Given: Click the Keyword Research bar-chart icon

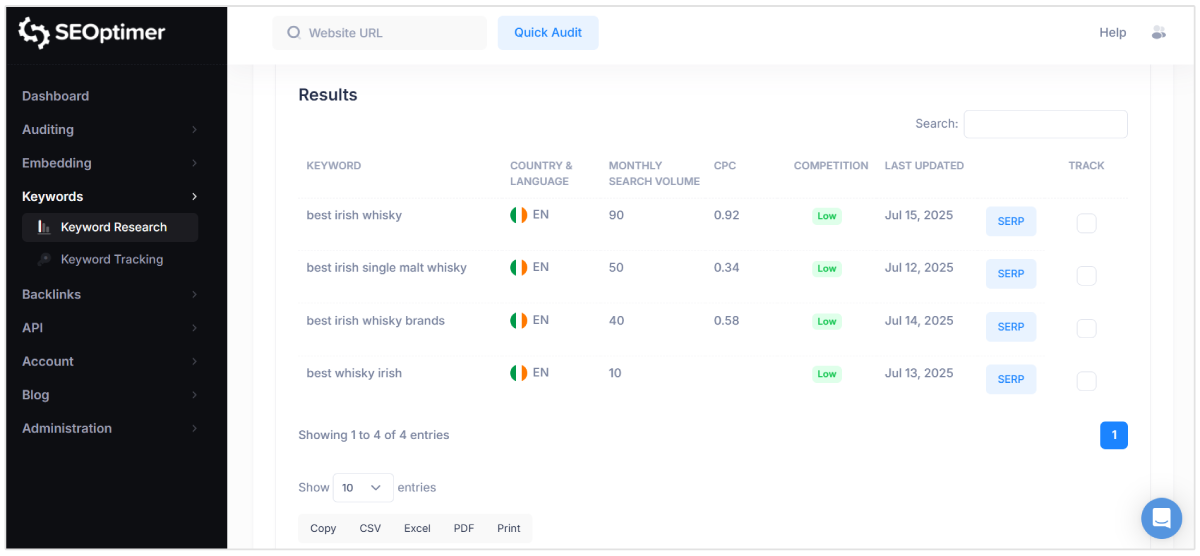Looking at the screenshot, I should click(x=44, y=227).
